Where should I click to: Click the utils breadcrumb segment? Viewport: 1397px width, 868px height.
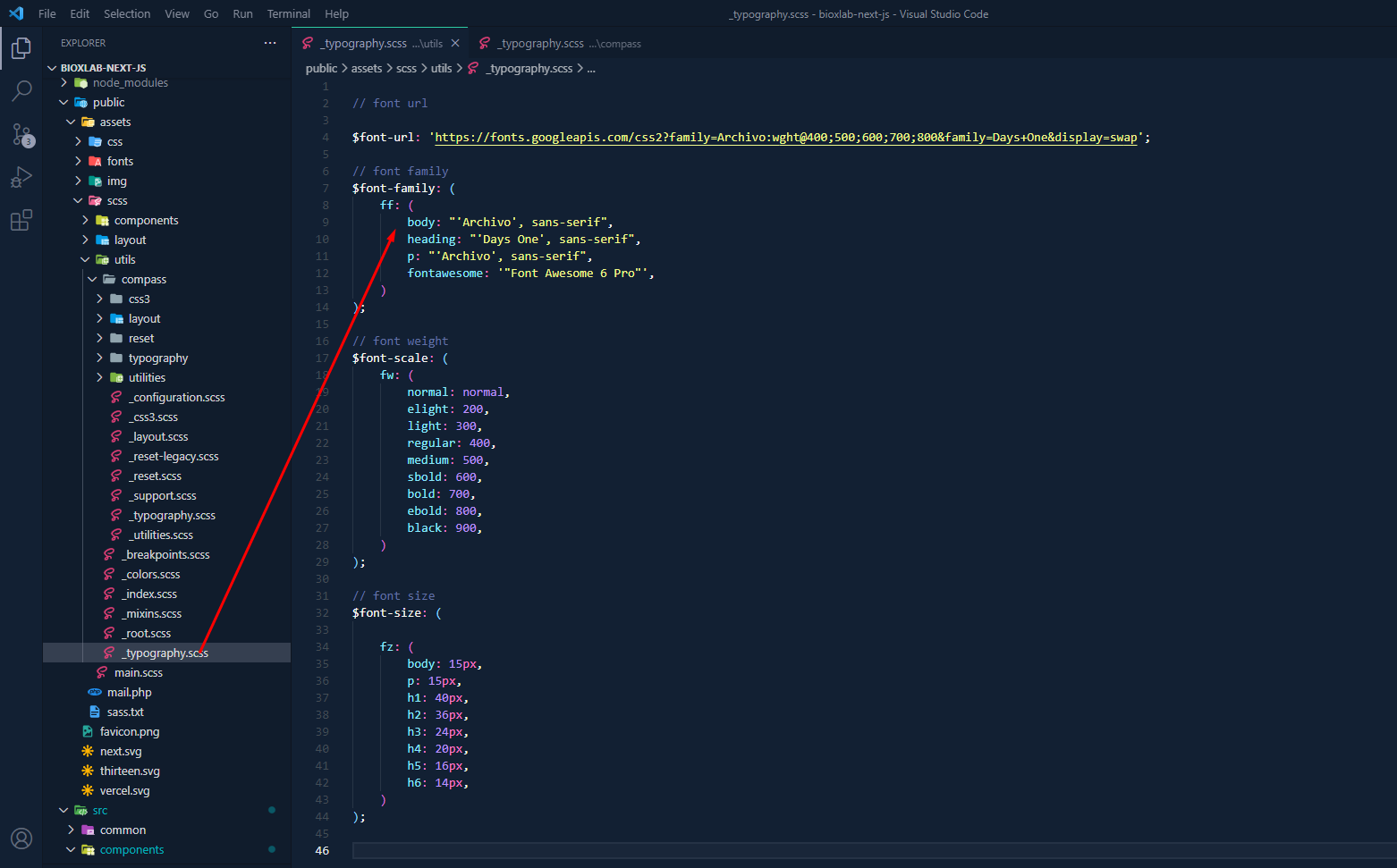(441, 69)
